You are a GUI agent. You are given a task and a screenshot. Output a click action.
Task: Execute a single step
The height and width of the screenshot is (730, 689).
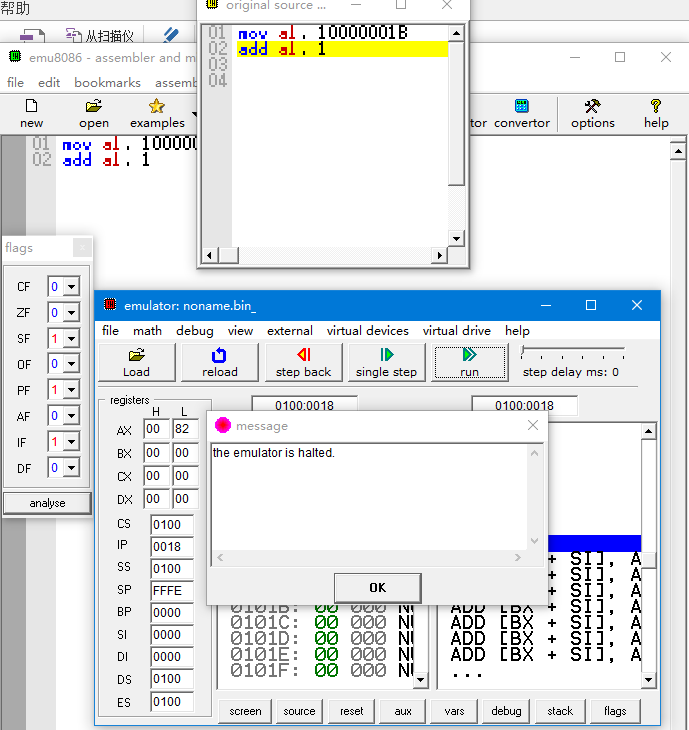pyautogui.click(x=386, y=363)
